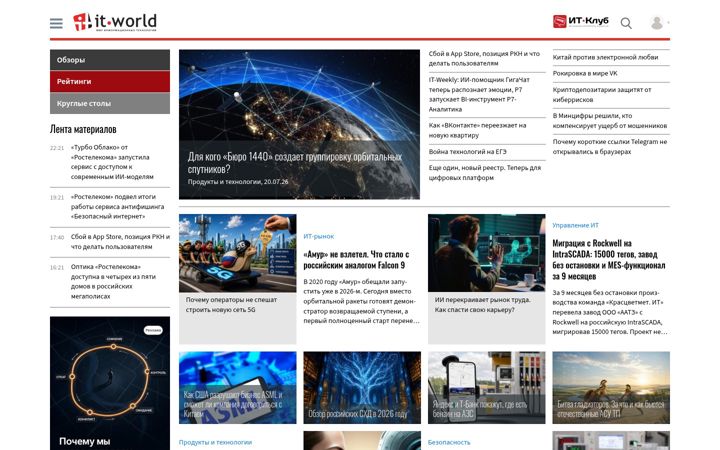Click the IntraSCADA article summary paragraph
Screen dimensions: 720x450
coord(610,312)
